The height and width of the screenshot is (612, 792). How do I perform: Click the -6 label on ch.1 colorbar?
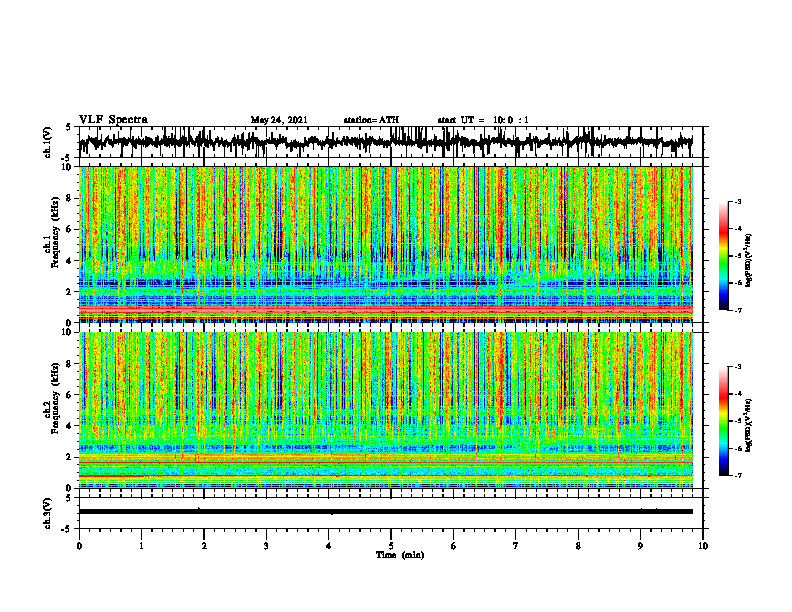coord(738,283)
